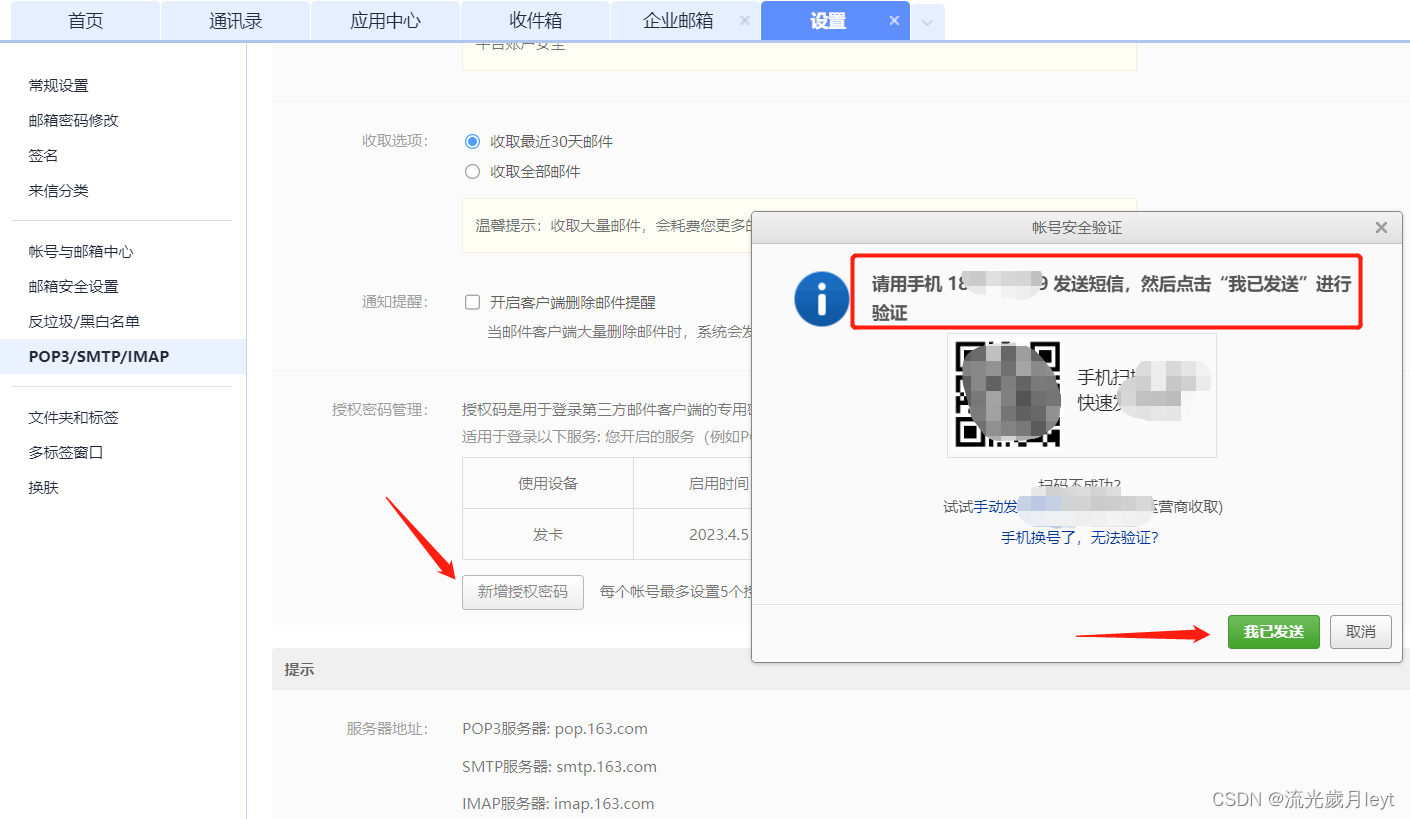This screenshot has height=819, width=1410.
Task: Close the 企业邮箱 tab
Action: tap(744, 21)
